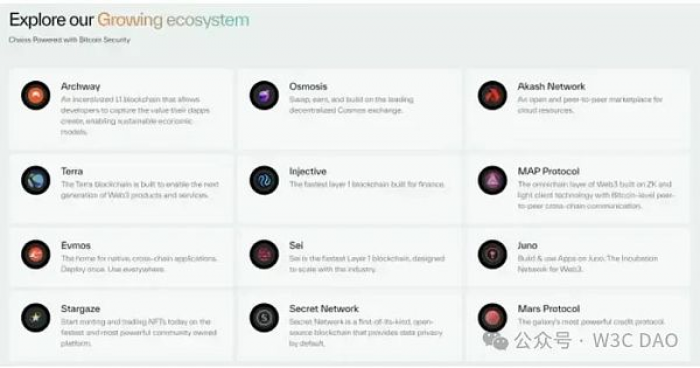
Task: Click the MAP Protocol description text
Action: (x=596, y=195)
